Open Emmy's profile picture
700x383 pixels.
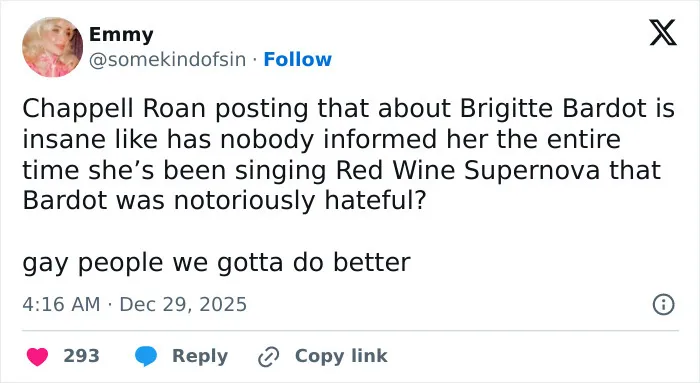(x=53, y=47)
